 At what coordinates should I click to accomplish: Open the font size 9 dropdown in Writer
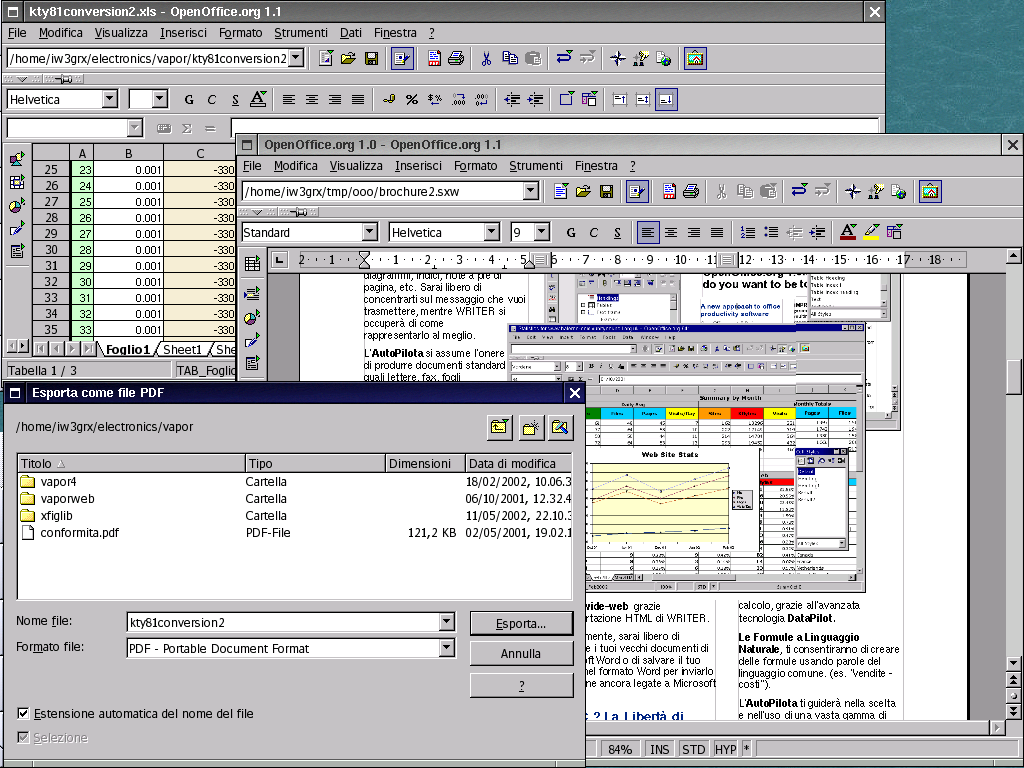542,232
